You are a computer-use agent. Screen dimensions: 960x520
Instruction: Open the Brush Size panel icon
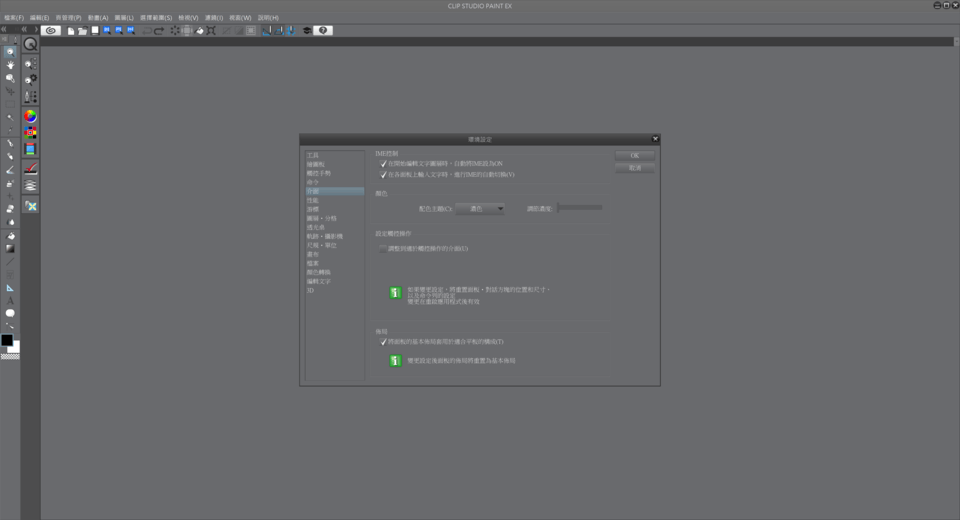tap(30, 96)
